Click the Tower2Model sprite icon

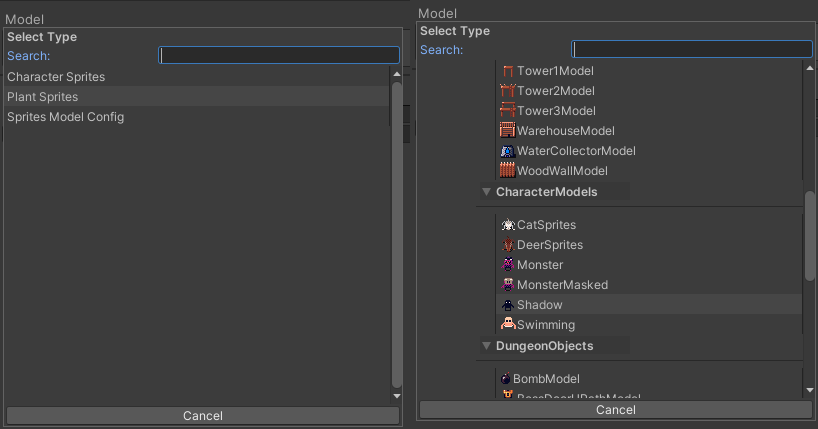[x=508, y=91]
